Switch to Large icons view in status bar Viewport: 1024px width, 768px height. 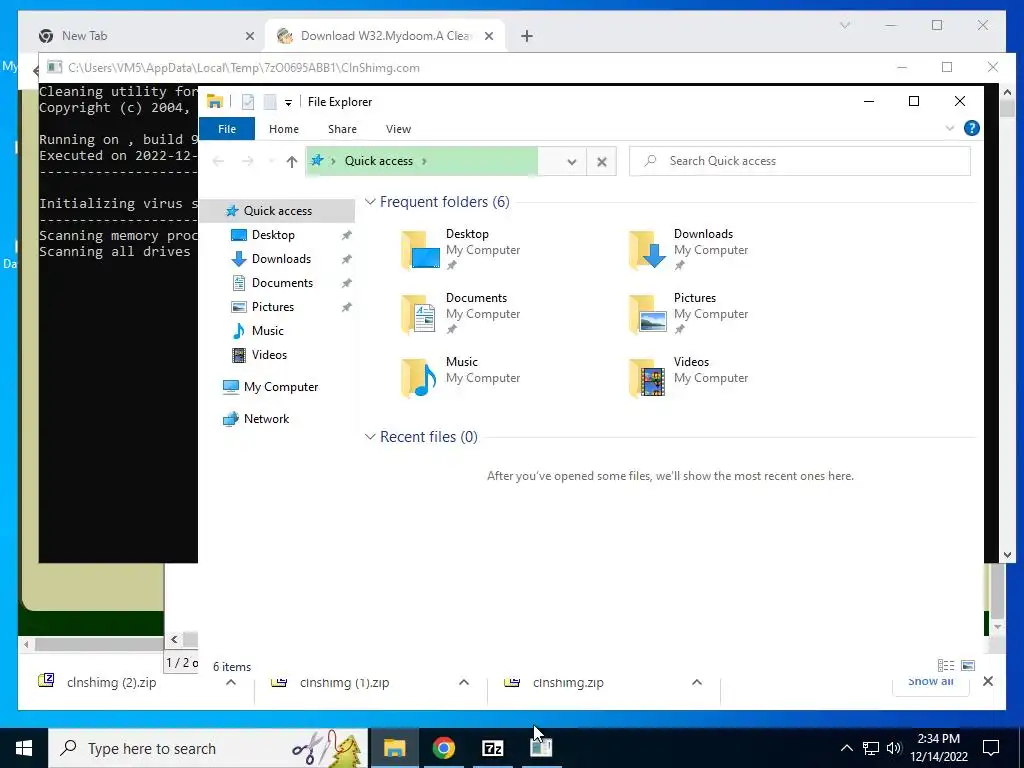[968, 665]
